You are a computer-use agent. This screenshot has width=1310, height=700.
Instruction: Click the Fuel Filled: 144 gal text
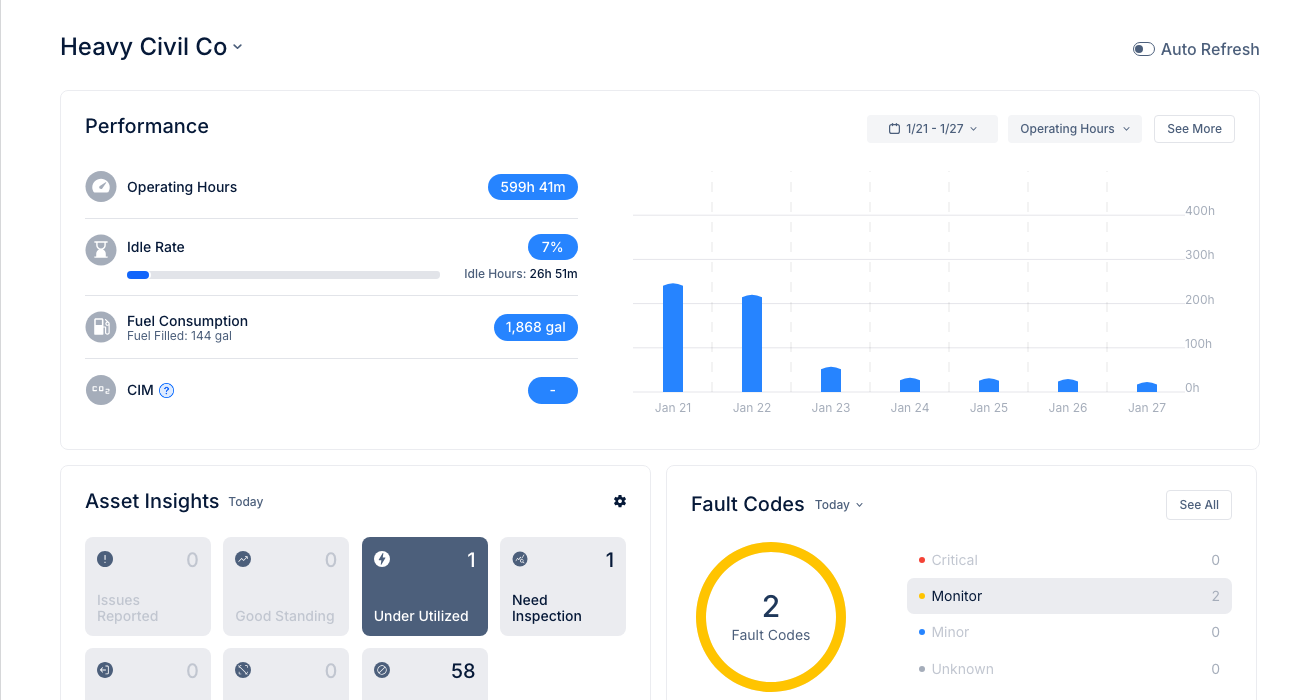coord(179,337)
